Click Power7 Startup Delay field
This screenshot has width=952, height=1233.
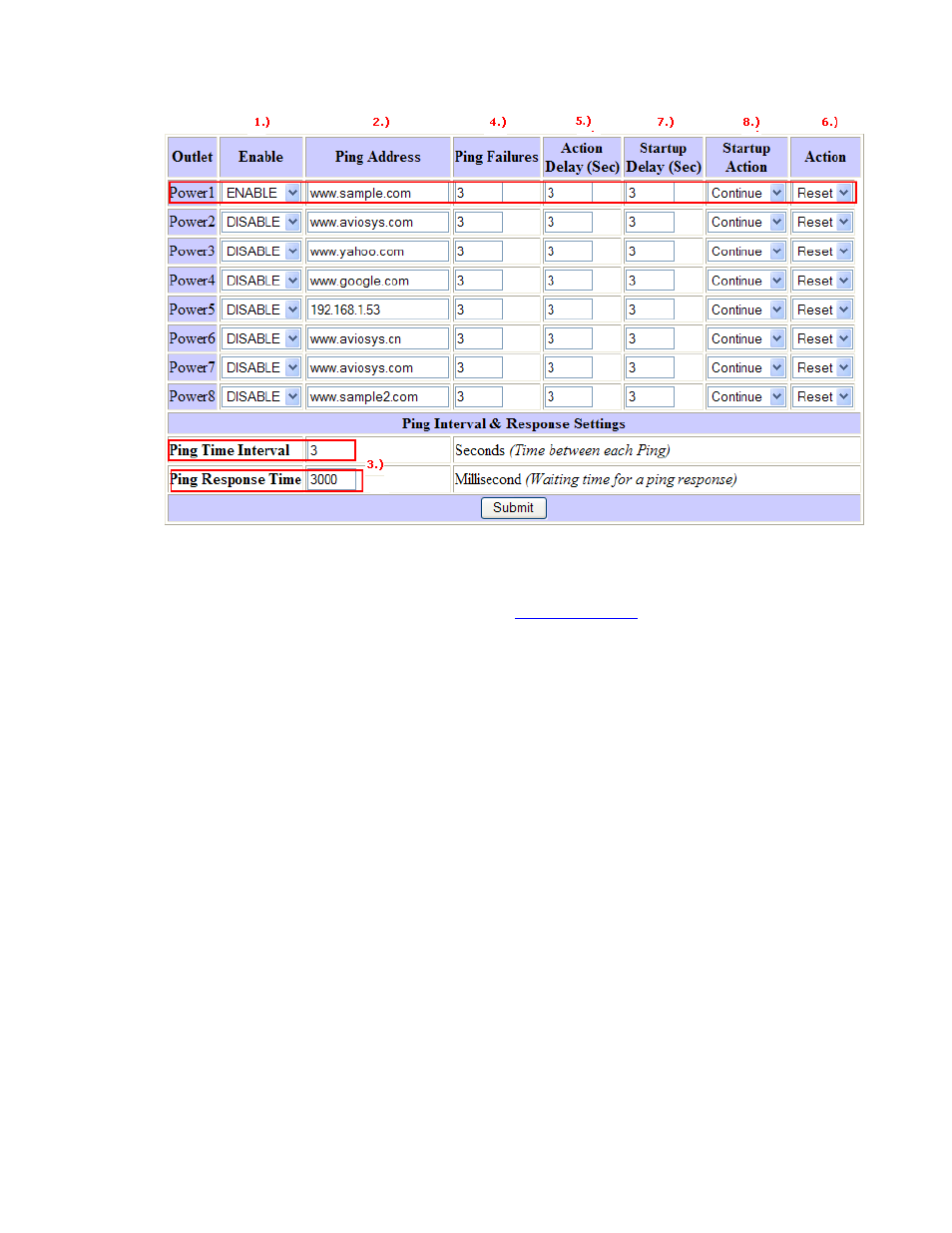pos(651,367)
